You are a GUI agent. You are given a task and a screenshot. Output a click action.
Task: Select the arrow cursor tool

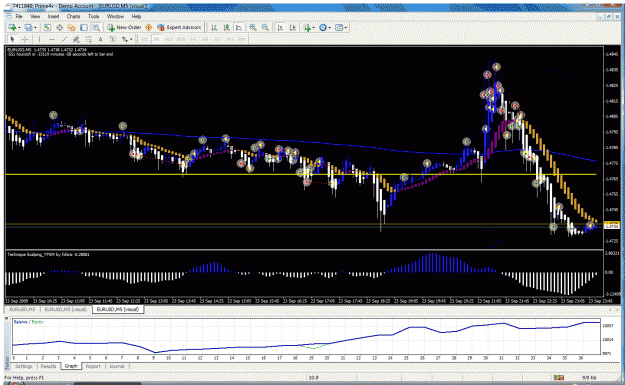click(12, 39)
